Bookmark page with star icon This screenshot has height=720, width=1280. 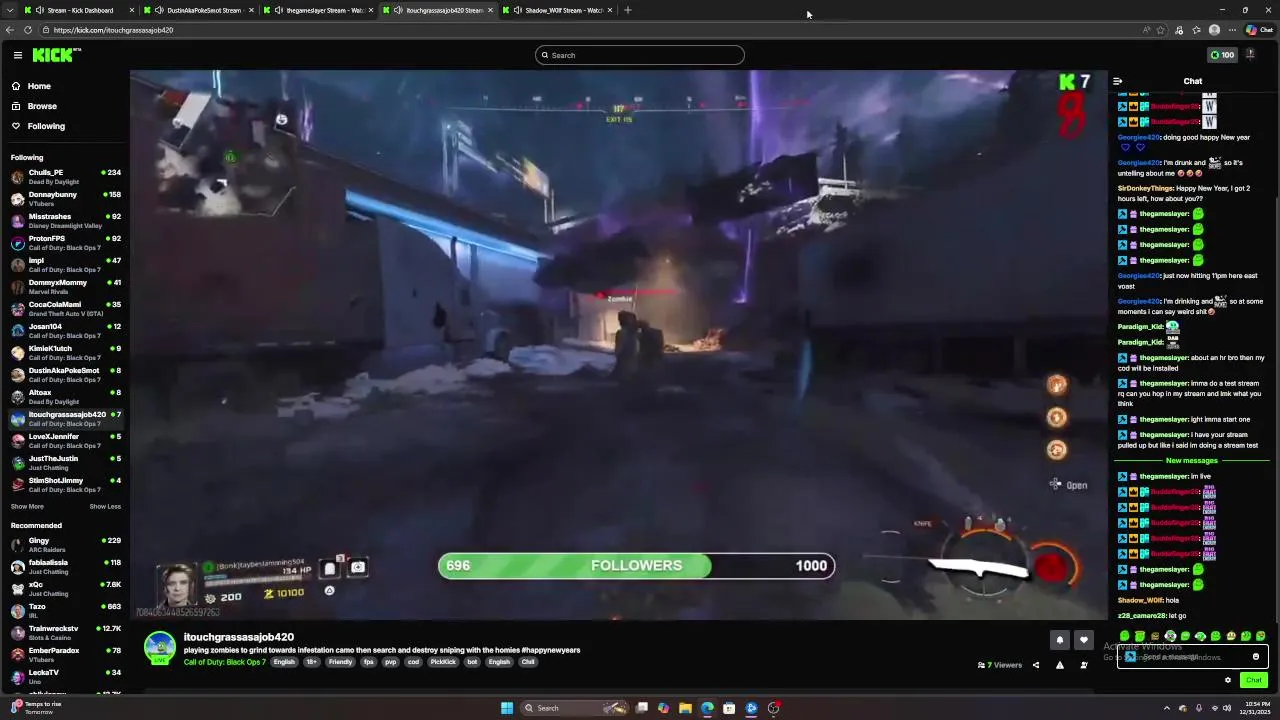(1161, 30)
